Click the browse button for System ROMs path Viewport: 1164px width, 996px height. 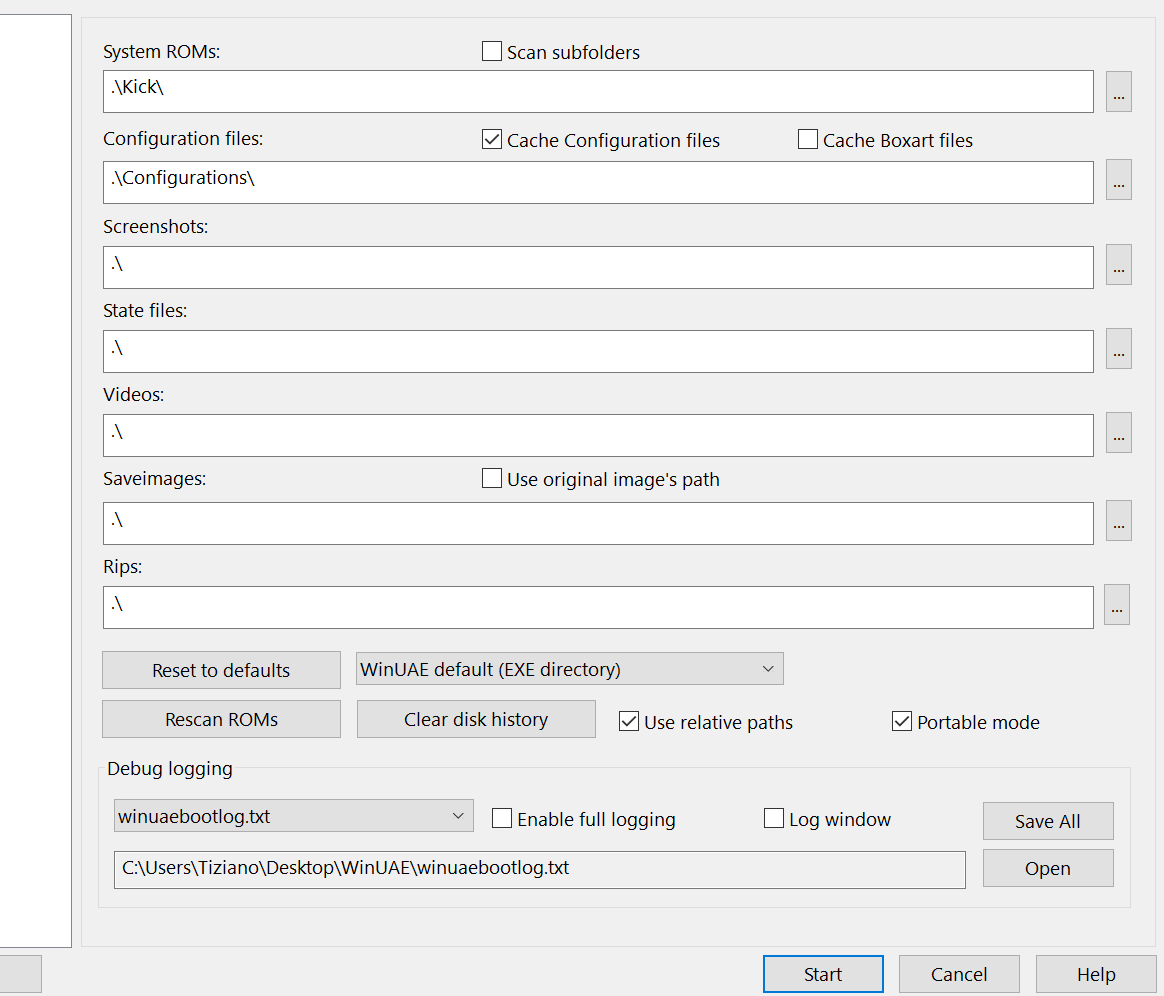click(1118, 92)
